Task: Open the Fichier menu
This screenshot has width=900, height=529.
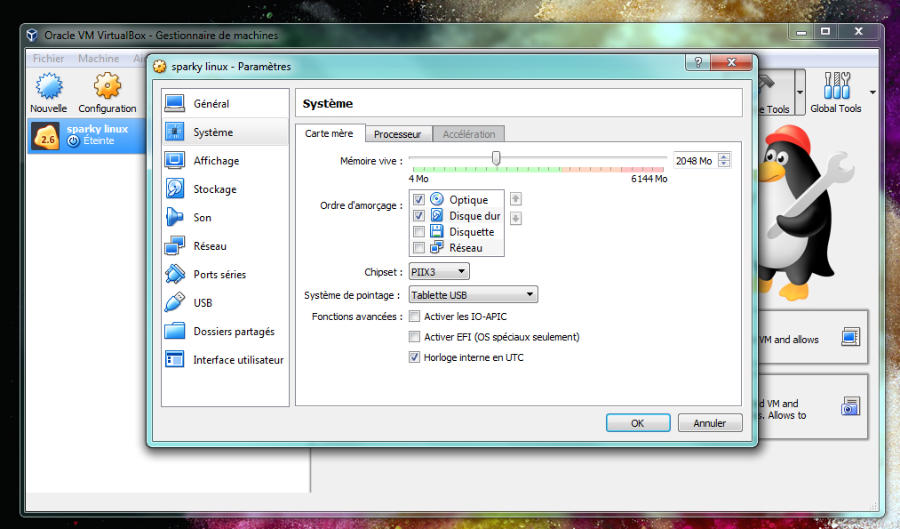Action: 48,59
